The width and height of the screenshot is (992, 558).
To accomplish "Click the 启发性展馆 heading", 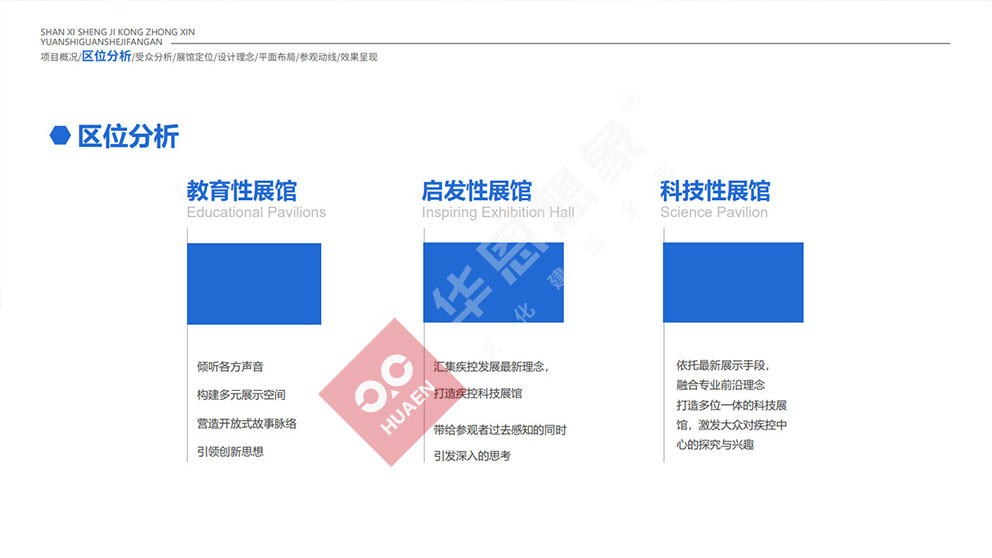I will tap(476, 190).
